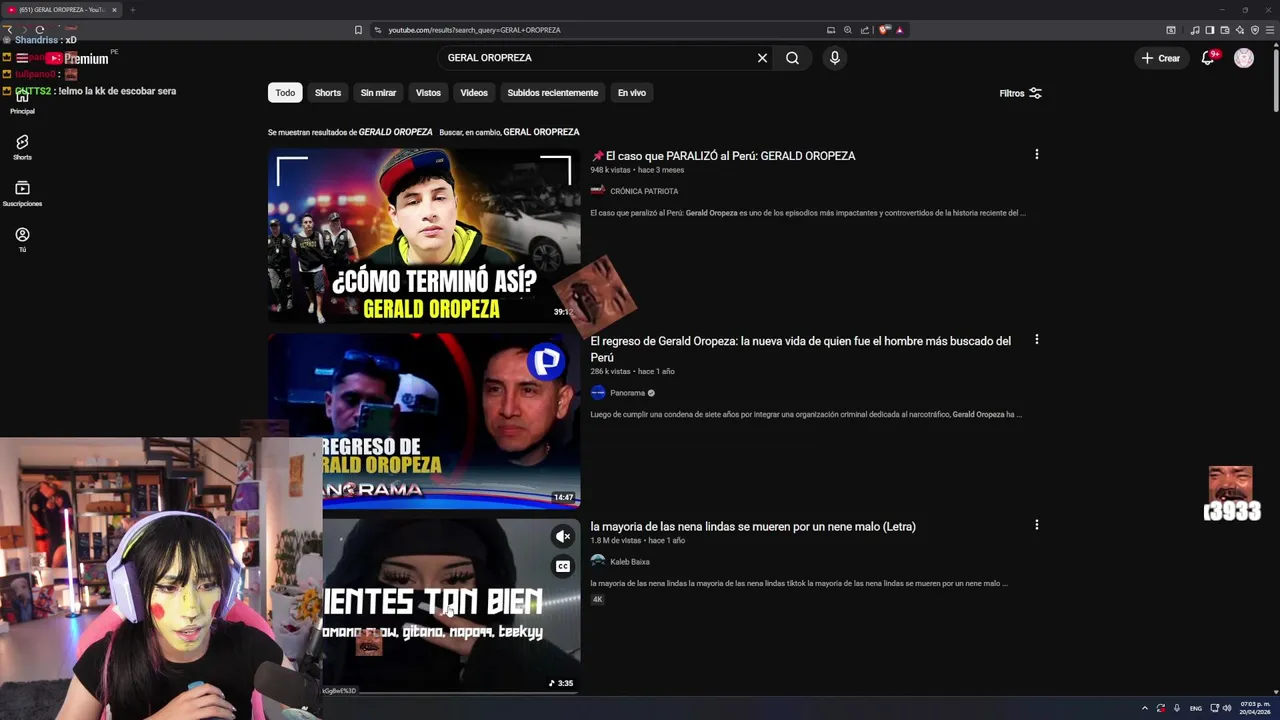Viewport: 1280px width, 720px height.
Task: Open the CRÓNICA PATRIOTA channel
Action: (x=644, y=191)
